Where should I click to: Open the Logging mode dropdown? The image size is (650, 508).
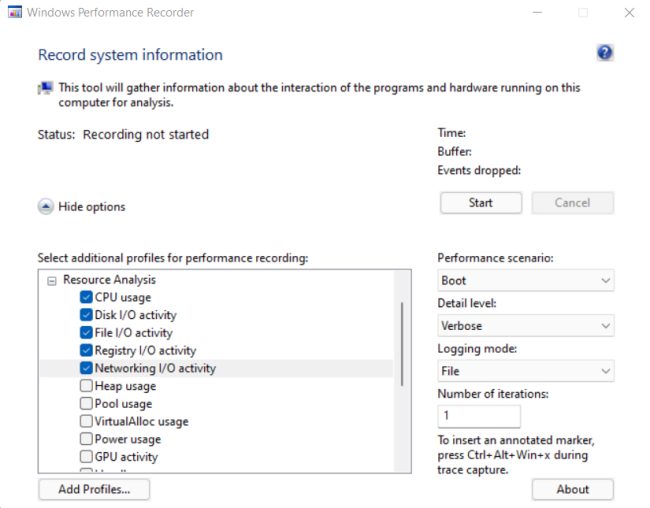[x=525, y=371]
